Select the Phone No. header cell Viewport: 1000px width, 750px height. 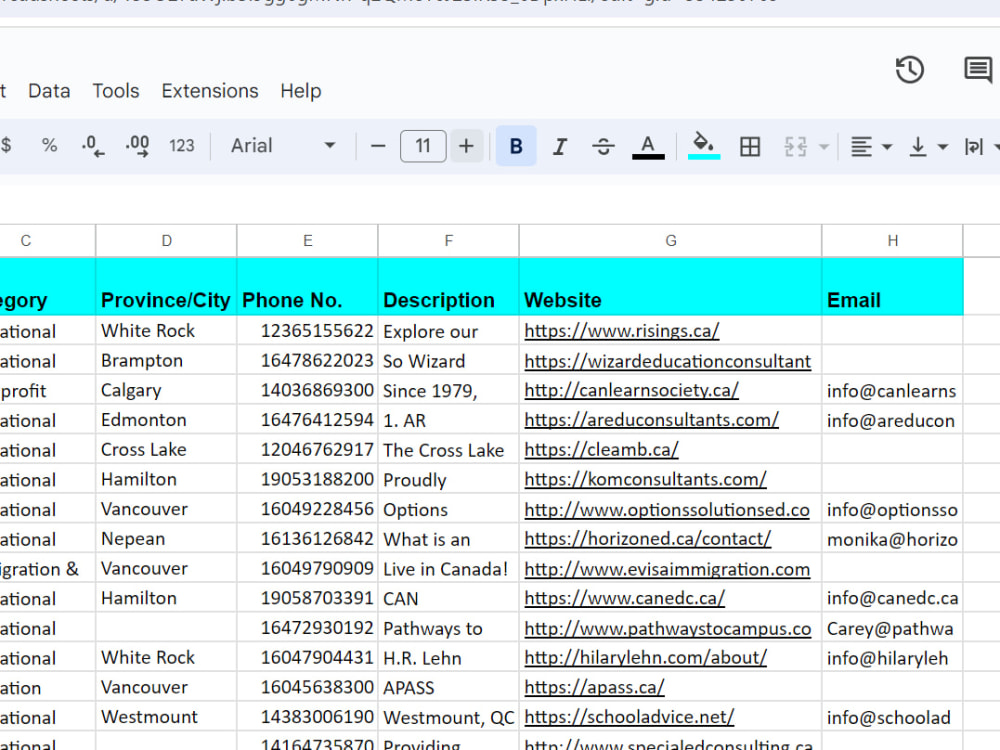coord(307,286)
